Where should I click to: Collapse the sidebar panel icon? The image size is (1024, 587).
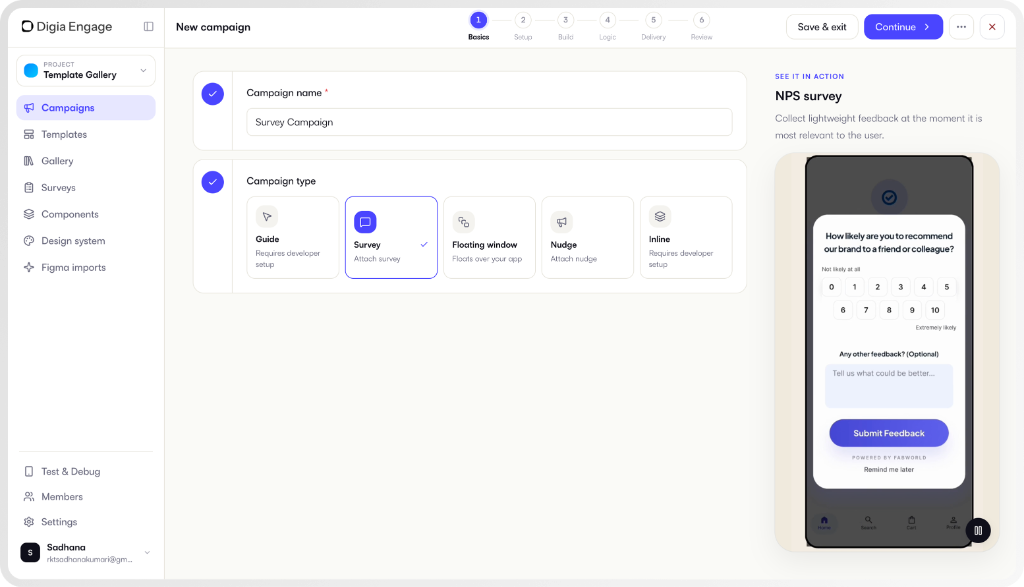(x=148, y=27)
